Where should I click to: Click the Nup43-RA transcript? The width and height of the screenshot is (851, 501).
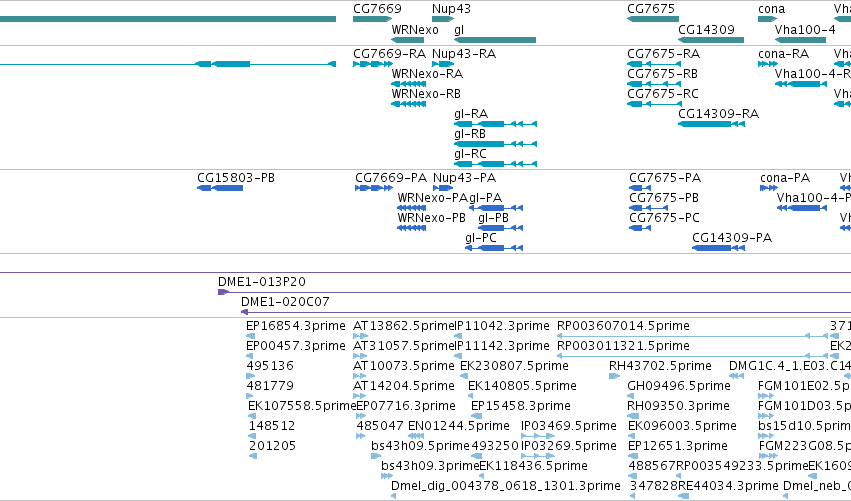click(x=463, y=54)
